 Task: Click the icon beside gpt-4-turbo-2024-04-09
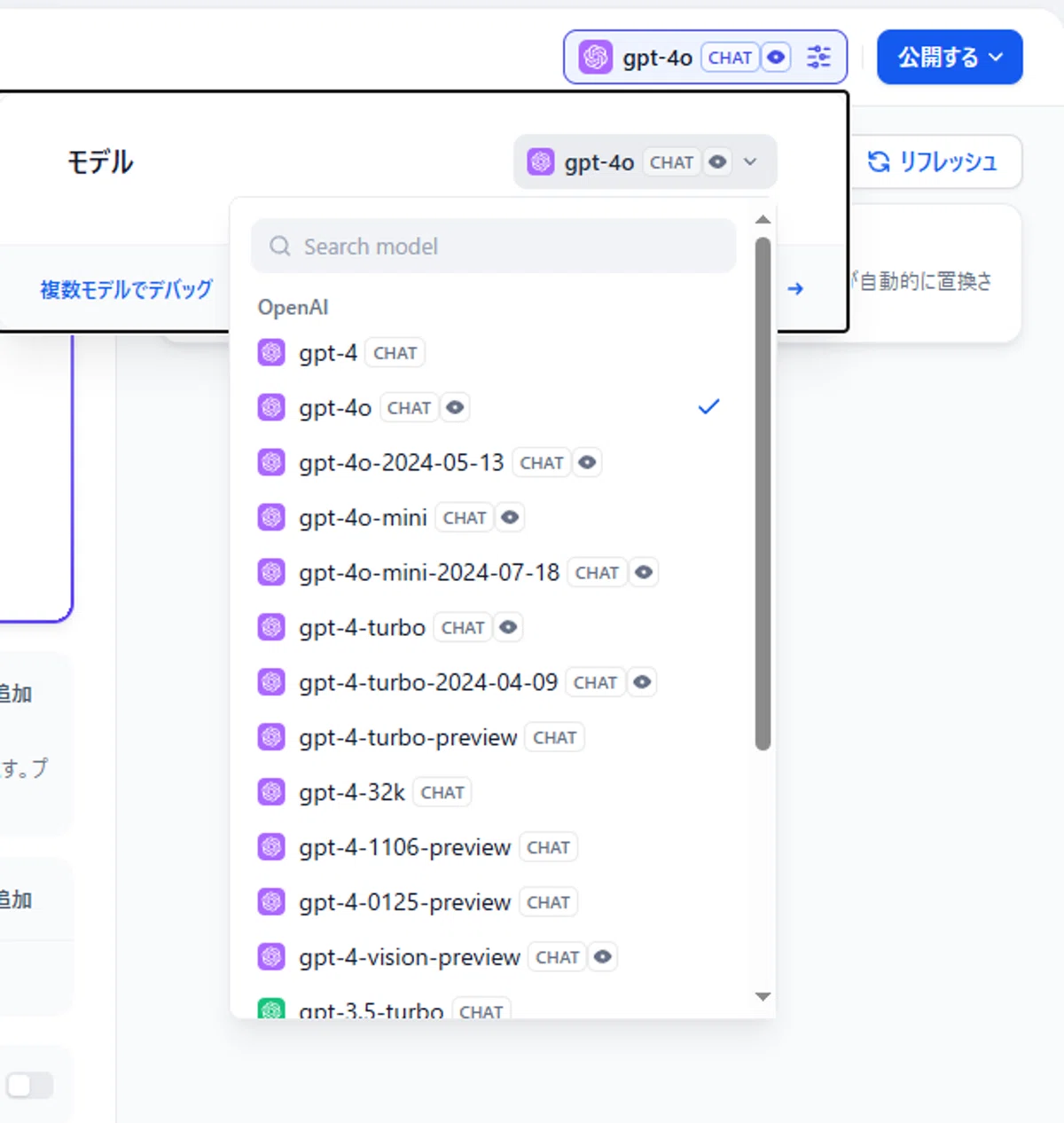point(271,682)
